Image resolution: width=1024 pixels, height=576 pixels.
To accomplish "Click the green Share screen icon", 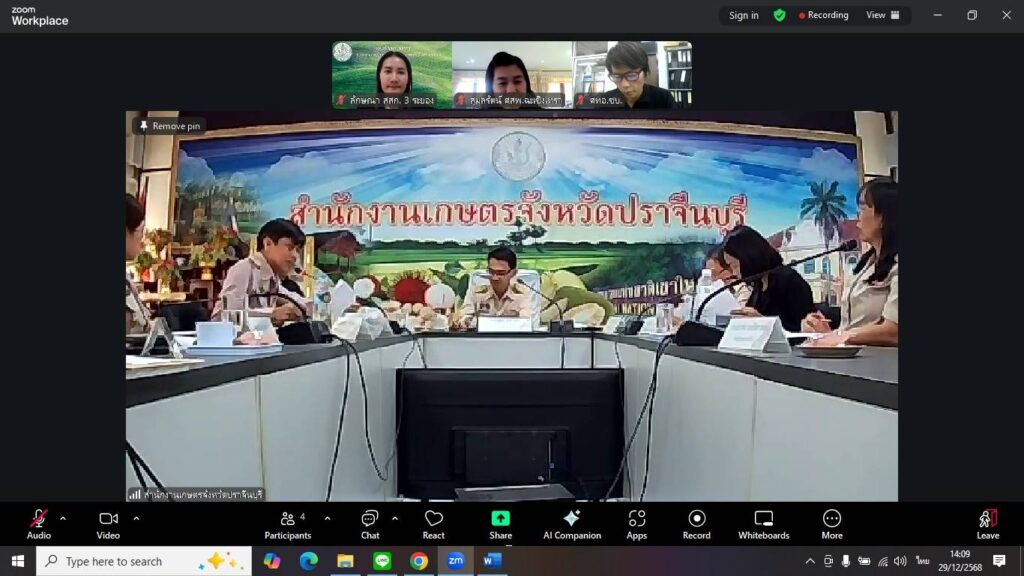I will [x=500, y=518].
